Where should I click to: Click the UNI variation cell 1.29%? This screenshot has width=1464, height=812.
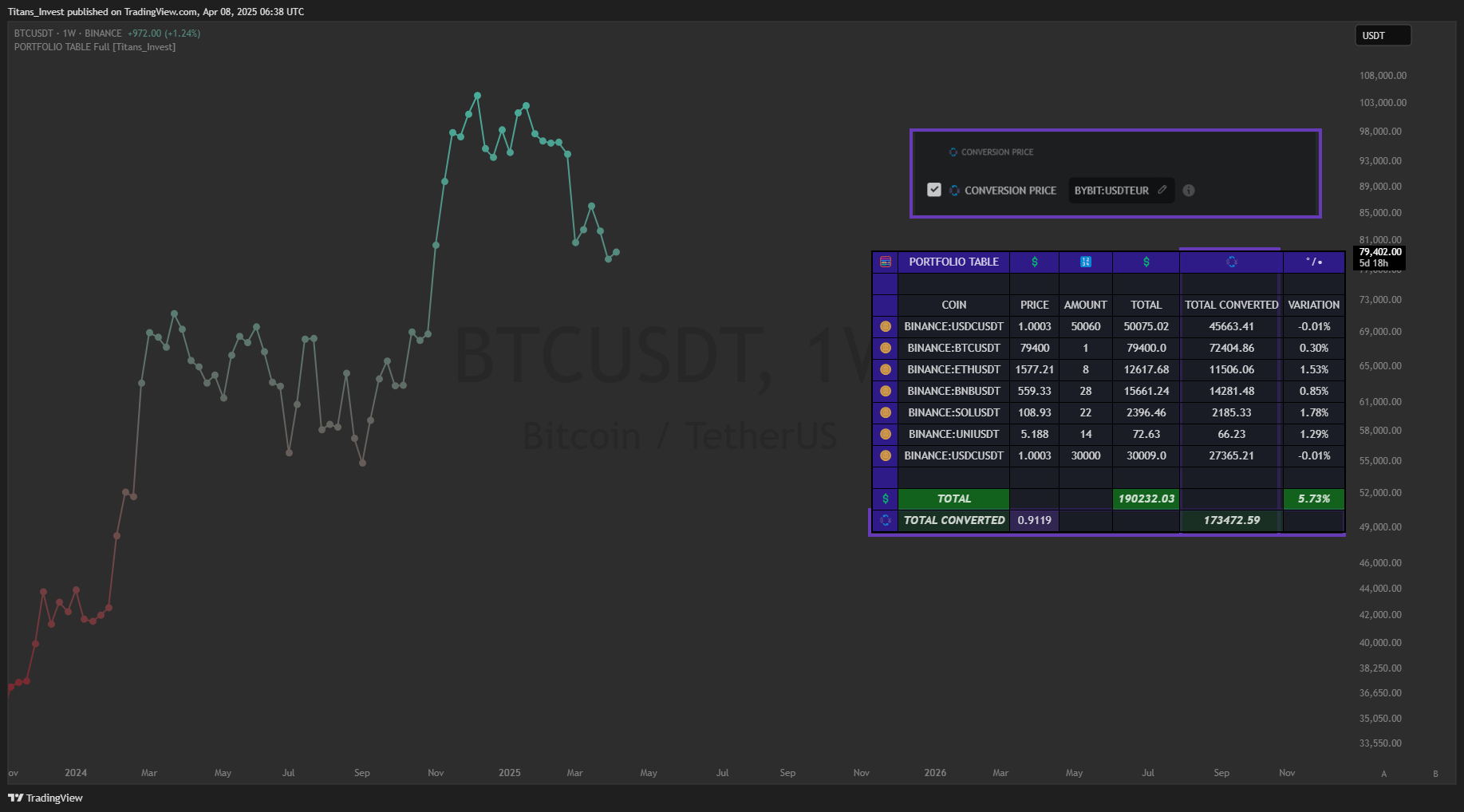click(x=1314, y=434)
